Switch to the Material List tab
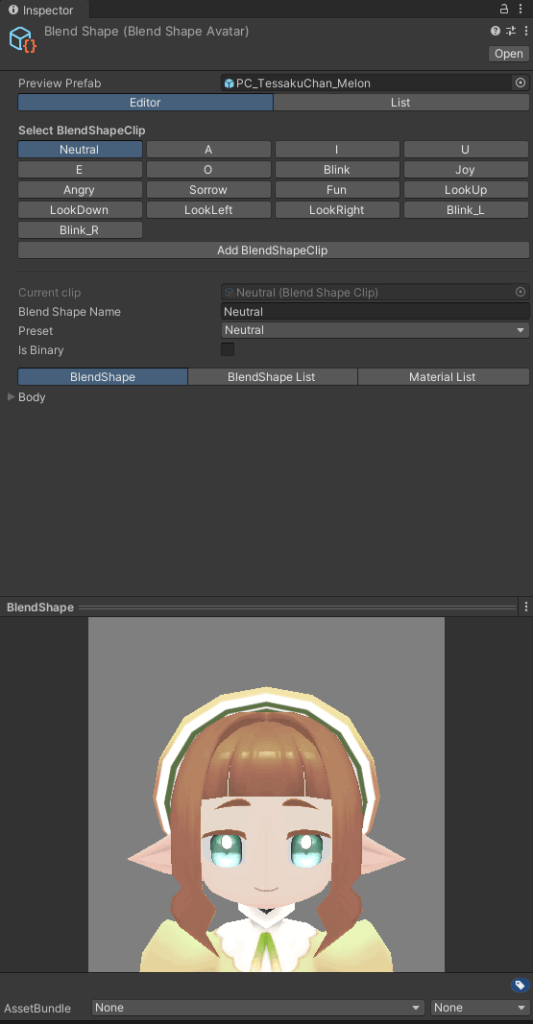This screenshot has width=533, height=1024. (443, 377)
